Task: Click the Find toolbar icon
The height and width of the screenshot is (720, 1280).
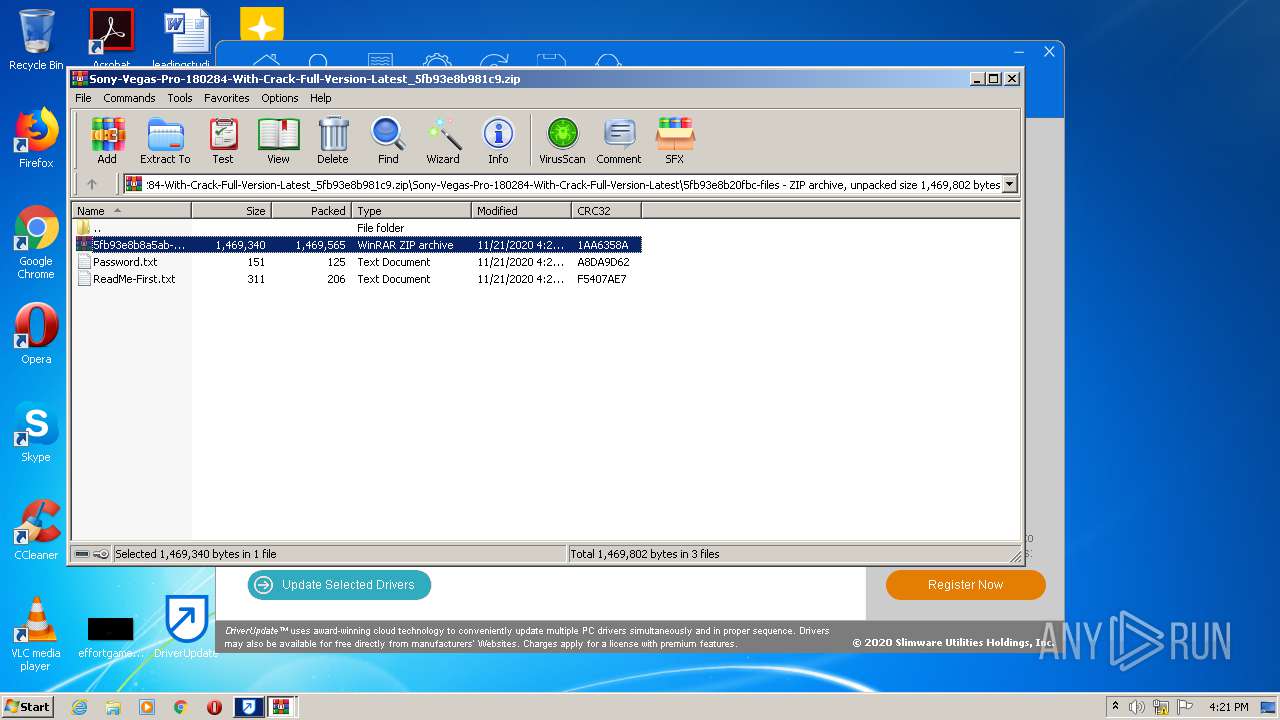Action: pyautogui.click(x=388, y=140)
